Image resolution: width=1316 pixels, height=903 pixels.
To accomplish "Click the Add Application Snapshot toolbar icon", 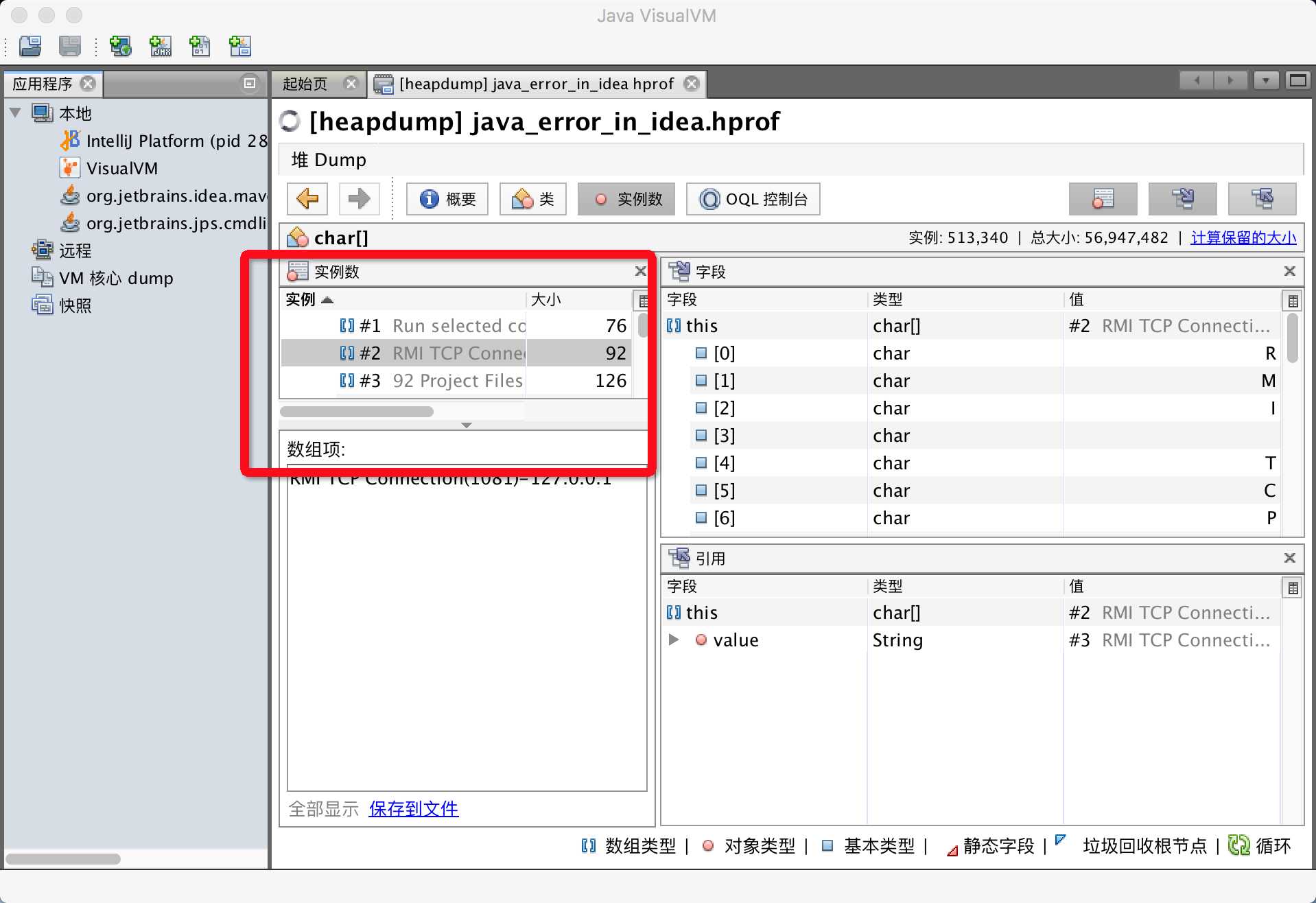I will (240, 46).
